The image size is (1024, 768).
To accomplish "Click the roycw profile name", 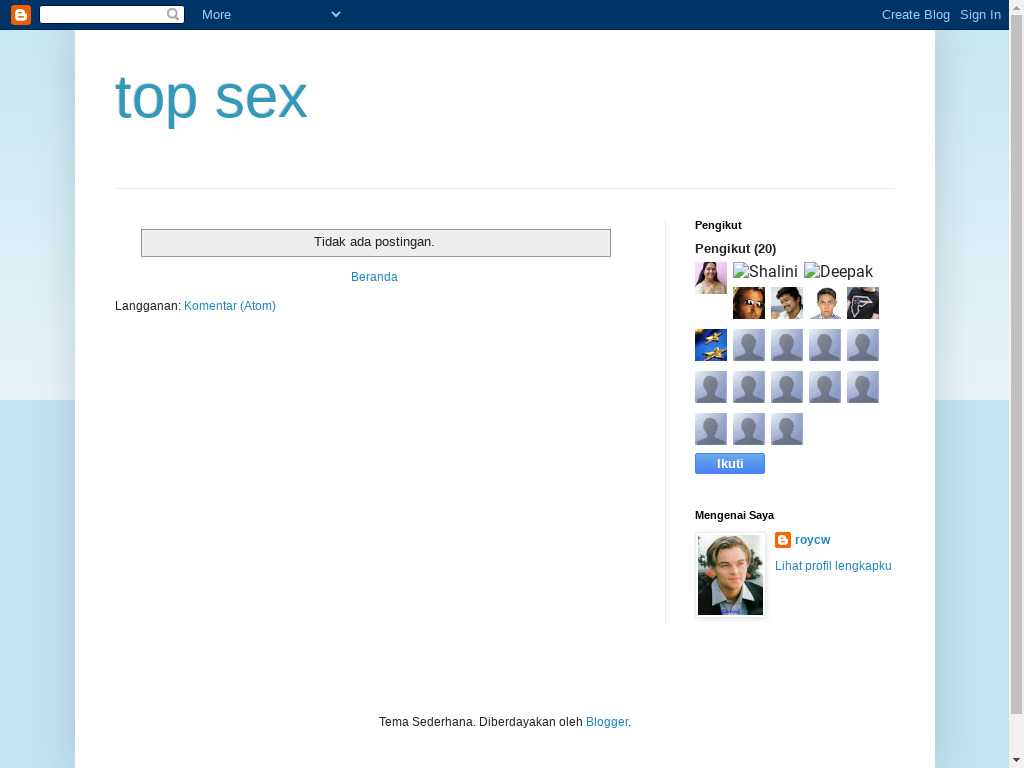I will point(812,540).
